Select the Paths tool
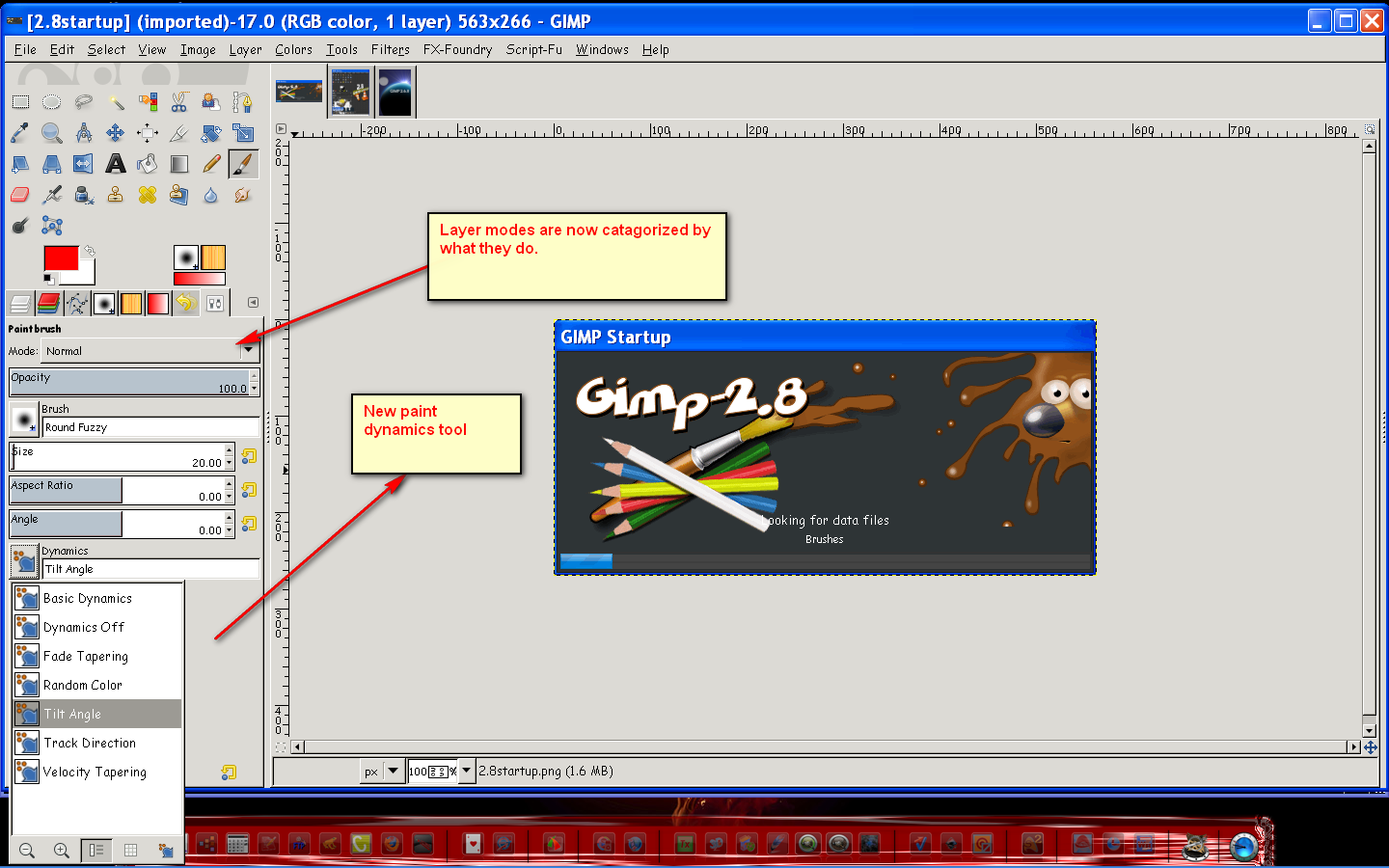 (243, 101)
